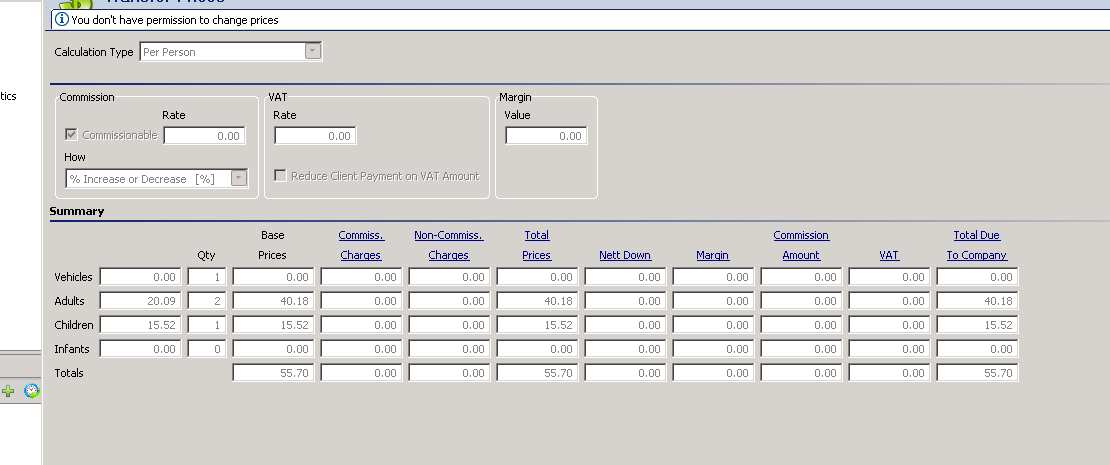Click the Total Prices column link
Screen dimensions: 1110x465
[x=537, y=245]
